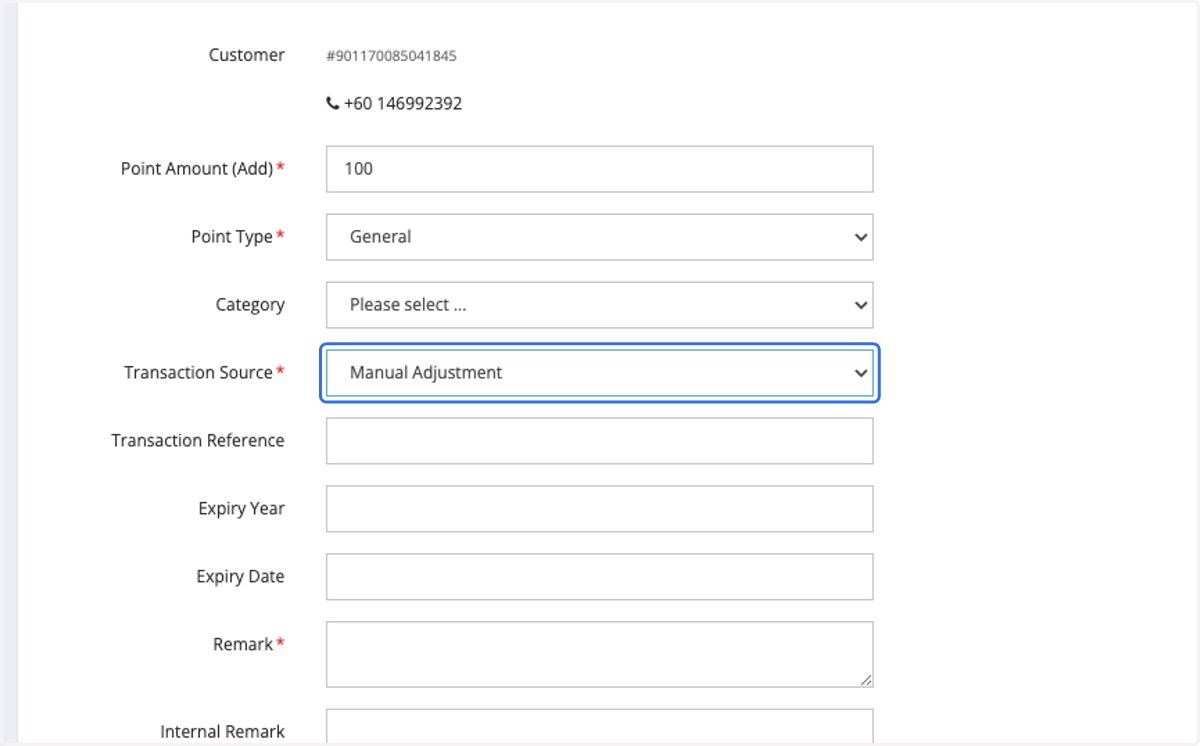Click the Expiry Date input field
This screenshot has width=1200, height=746.
(599, 577)
